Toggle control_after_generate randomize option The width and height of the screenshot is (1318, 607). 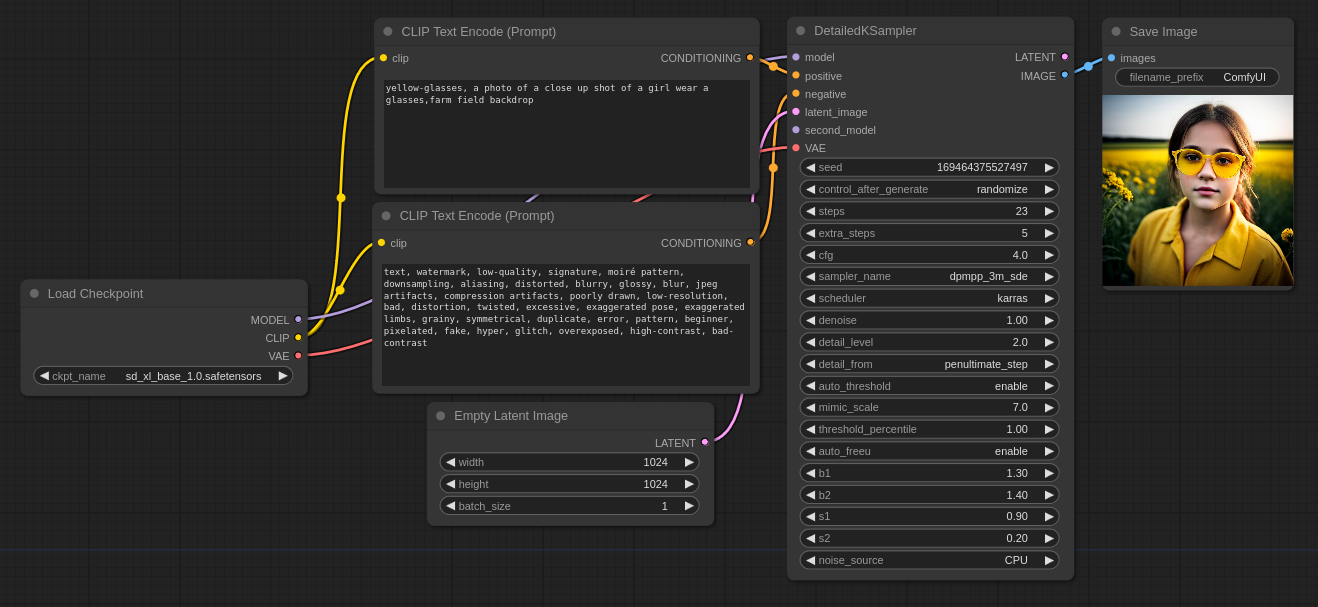coord(928,189)
